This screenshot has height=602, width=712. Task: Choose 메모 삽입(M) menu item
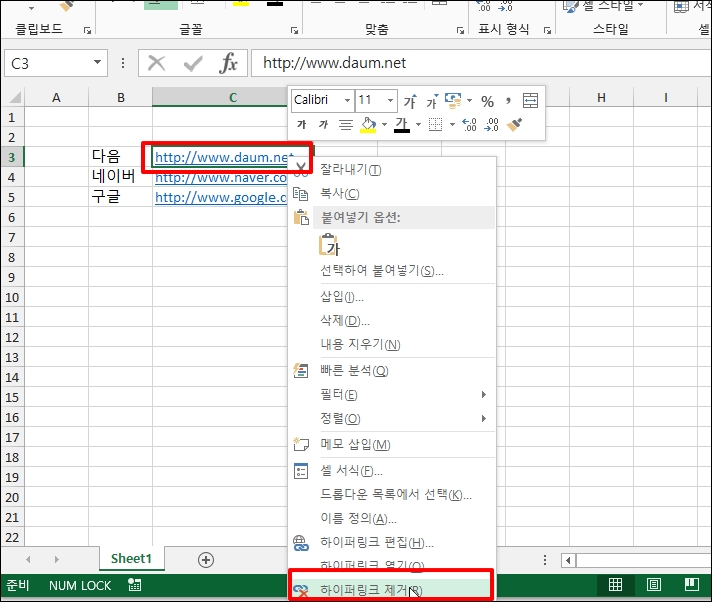[392, 444]
